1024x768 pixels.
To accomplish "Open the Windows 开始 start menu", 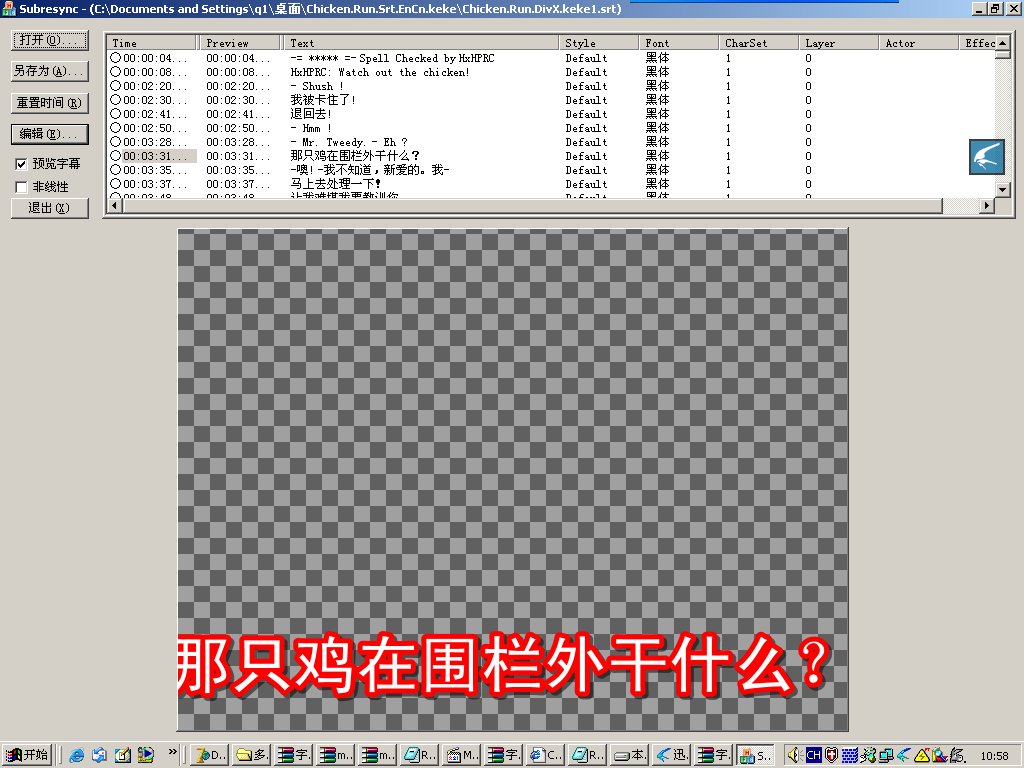I will [27, 755].
